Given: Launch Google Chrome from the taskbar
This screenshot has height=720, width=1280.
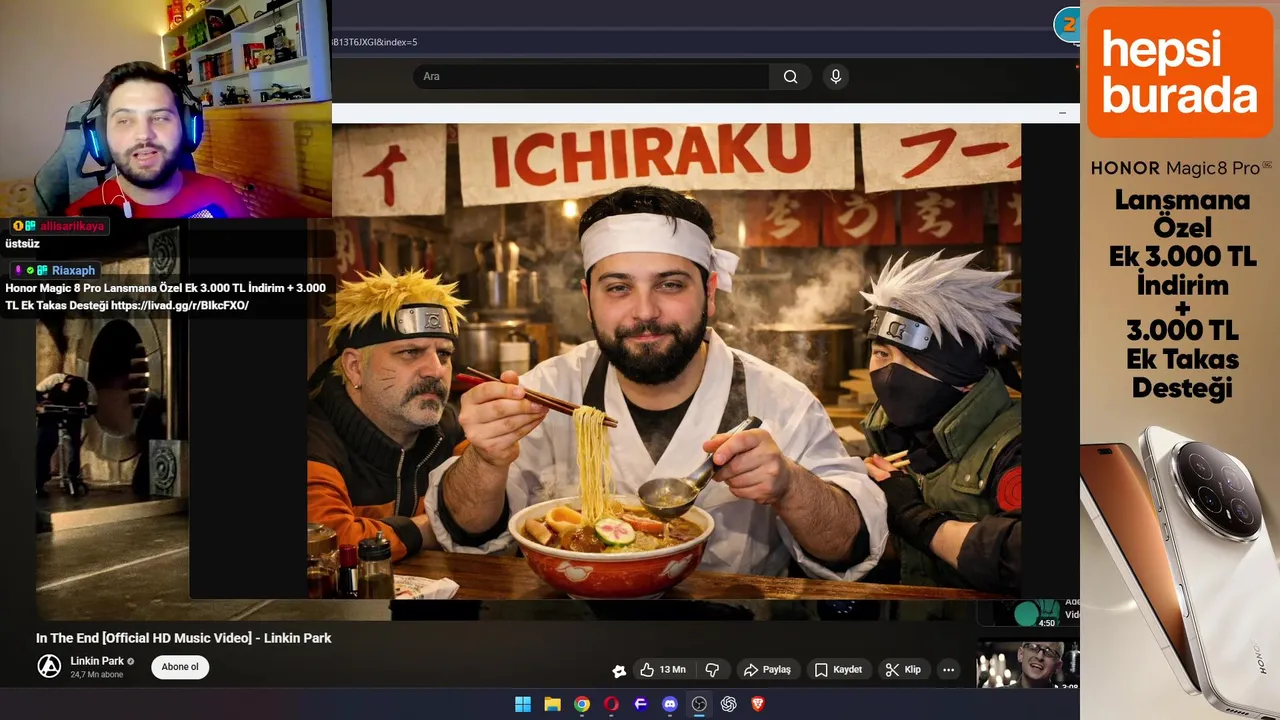Looking at the screenshot, I should pos(582,704).
